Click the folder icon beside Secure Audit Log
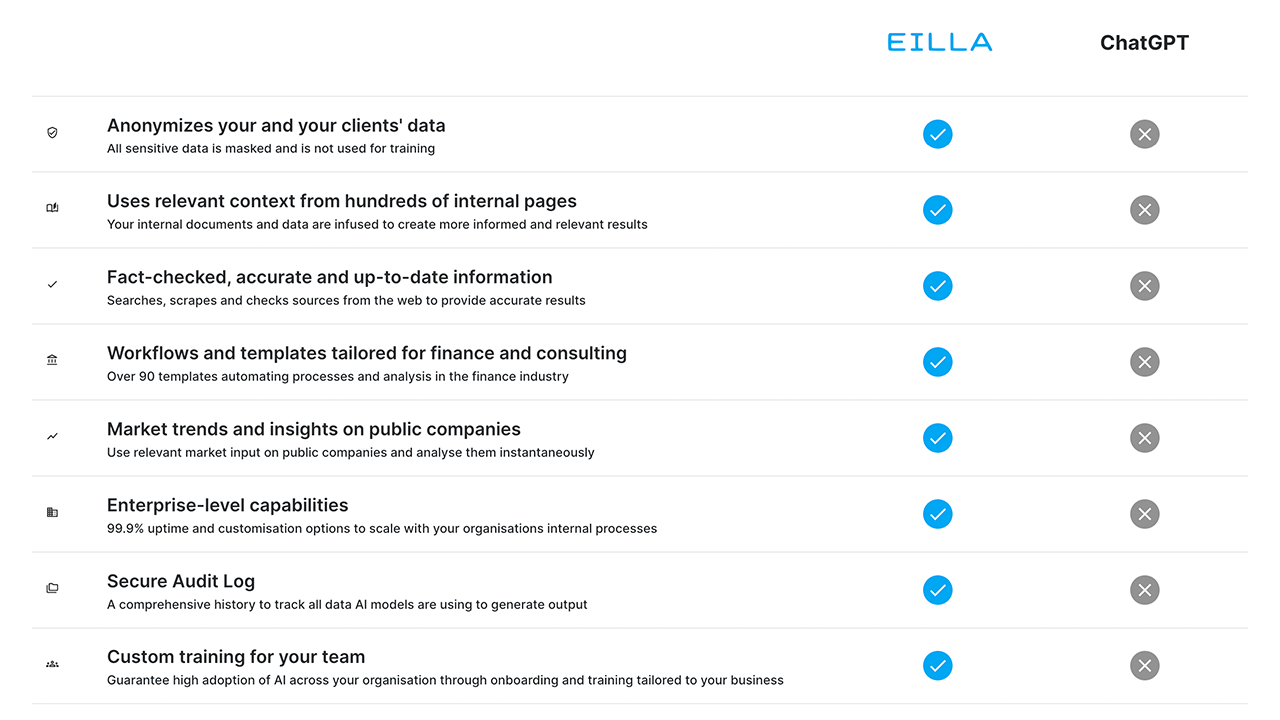The width and height of the screenshot is (1280, 720). tap(52, 588)
